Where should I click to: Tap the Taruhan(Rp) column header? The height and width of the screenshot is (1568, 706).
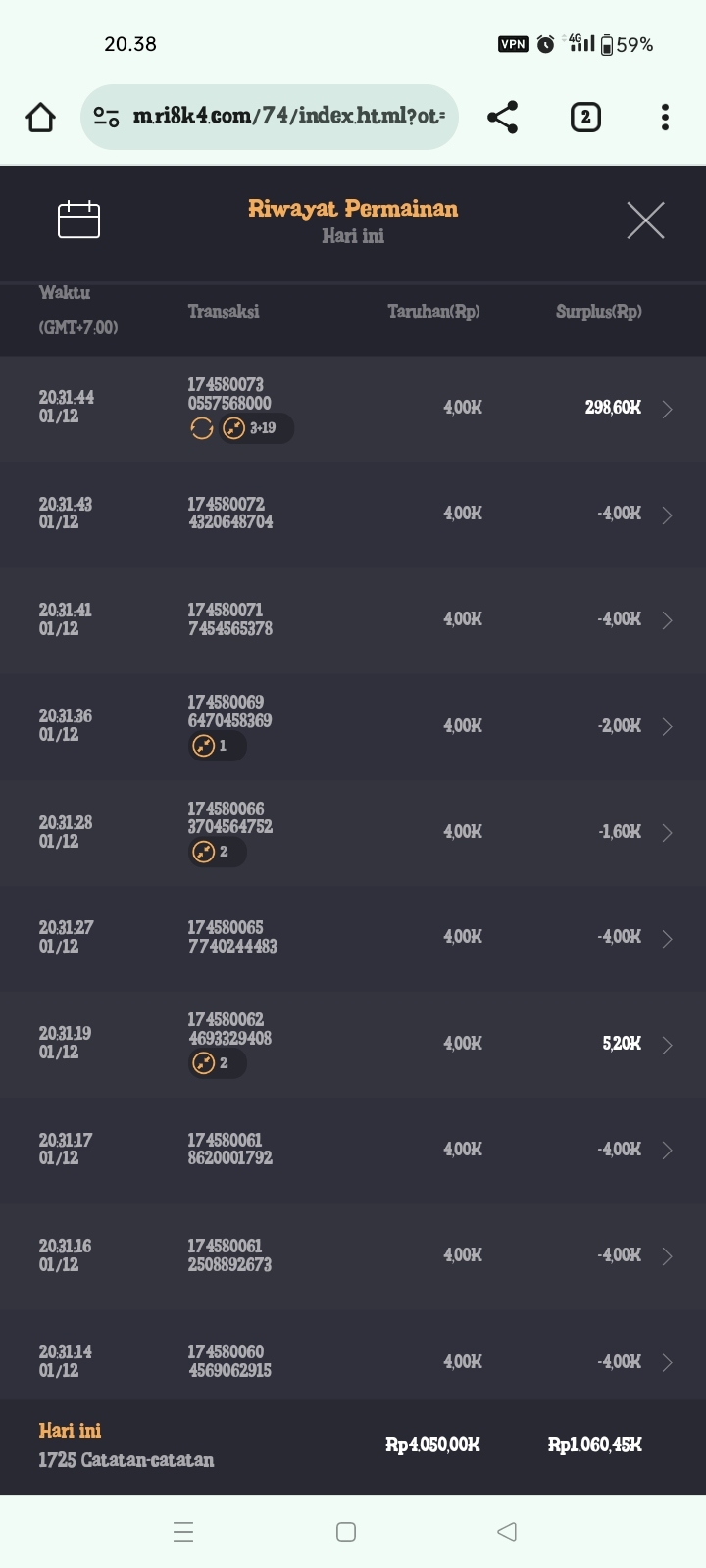(x=433, y=312)
